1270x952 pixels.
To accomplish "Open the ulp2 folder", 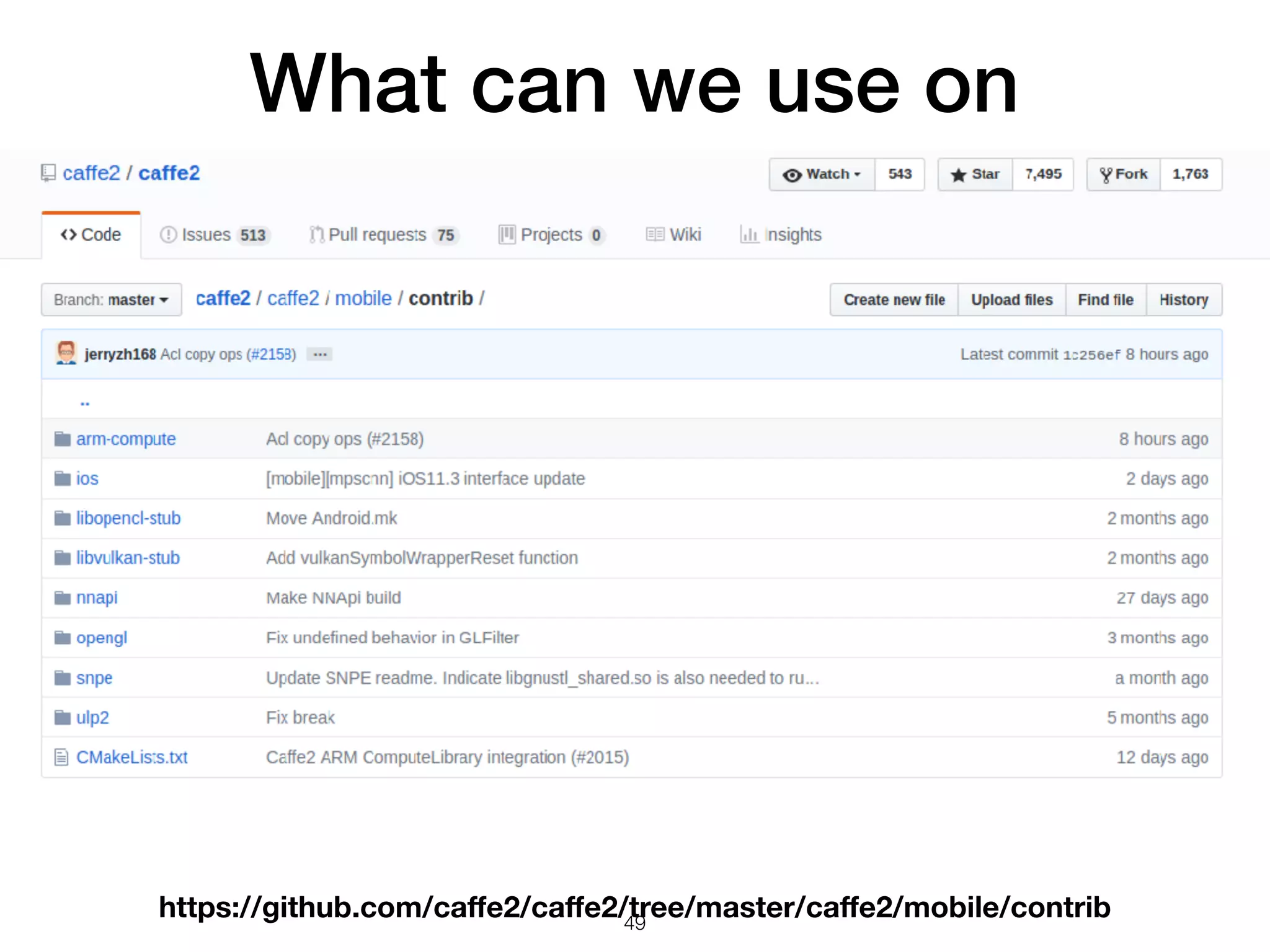I will click(x=92, y=718).
